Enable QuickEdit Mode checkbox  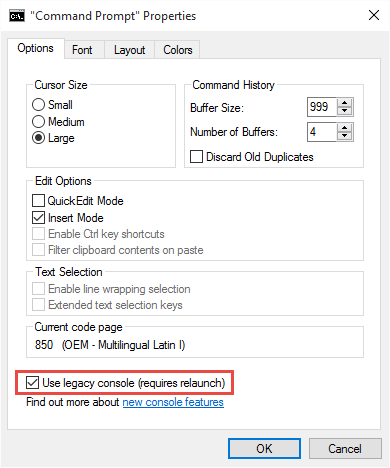(x=38, y=201)
